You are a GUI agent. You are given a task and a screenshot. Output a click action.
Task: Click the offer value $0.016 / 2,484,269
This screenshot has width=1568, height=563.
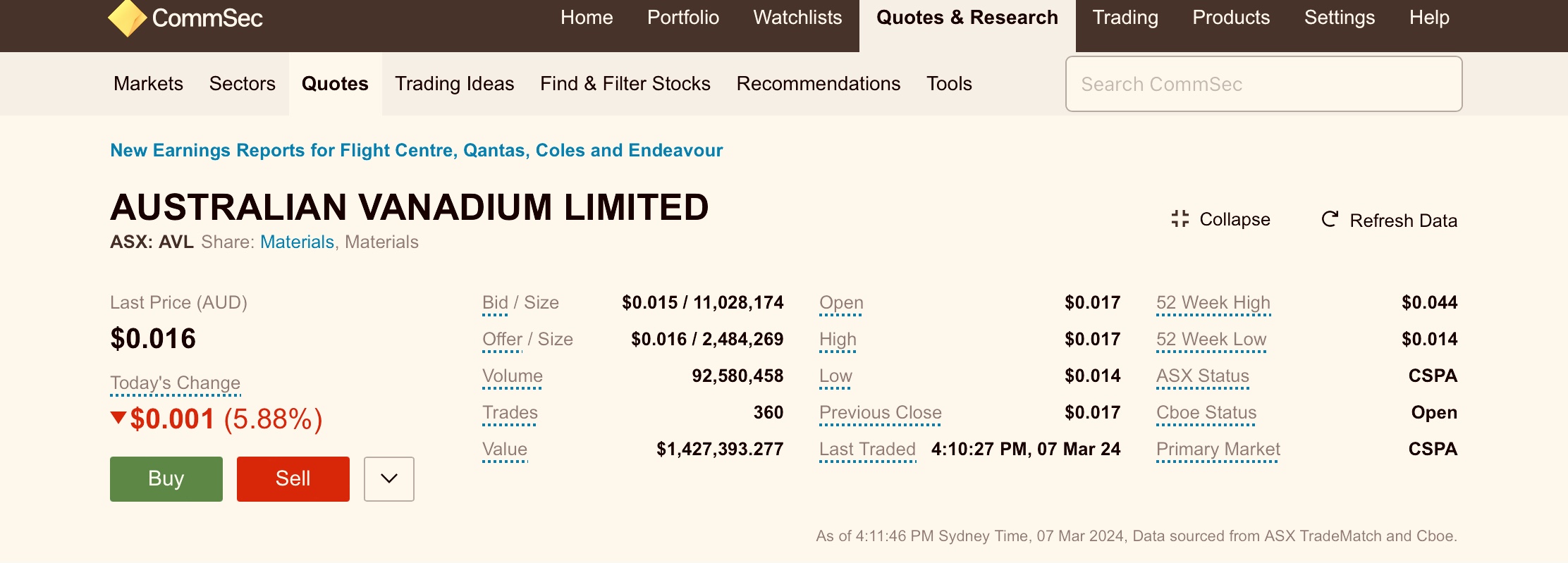pyautogui.click(x=707, y=339)
